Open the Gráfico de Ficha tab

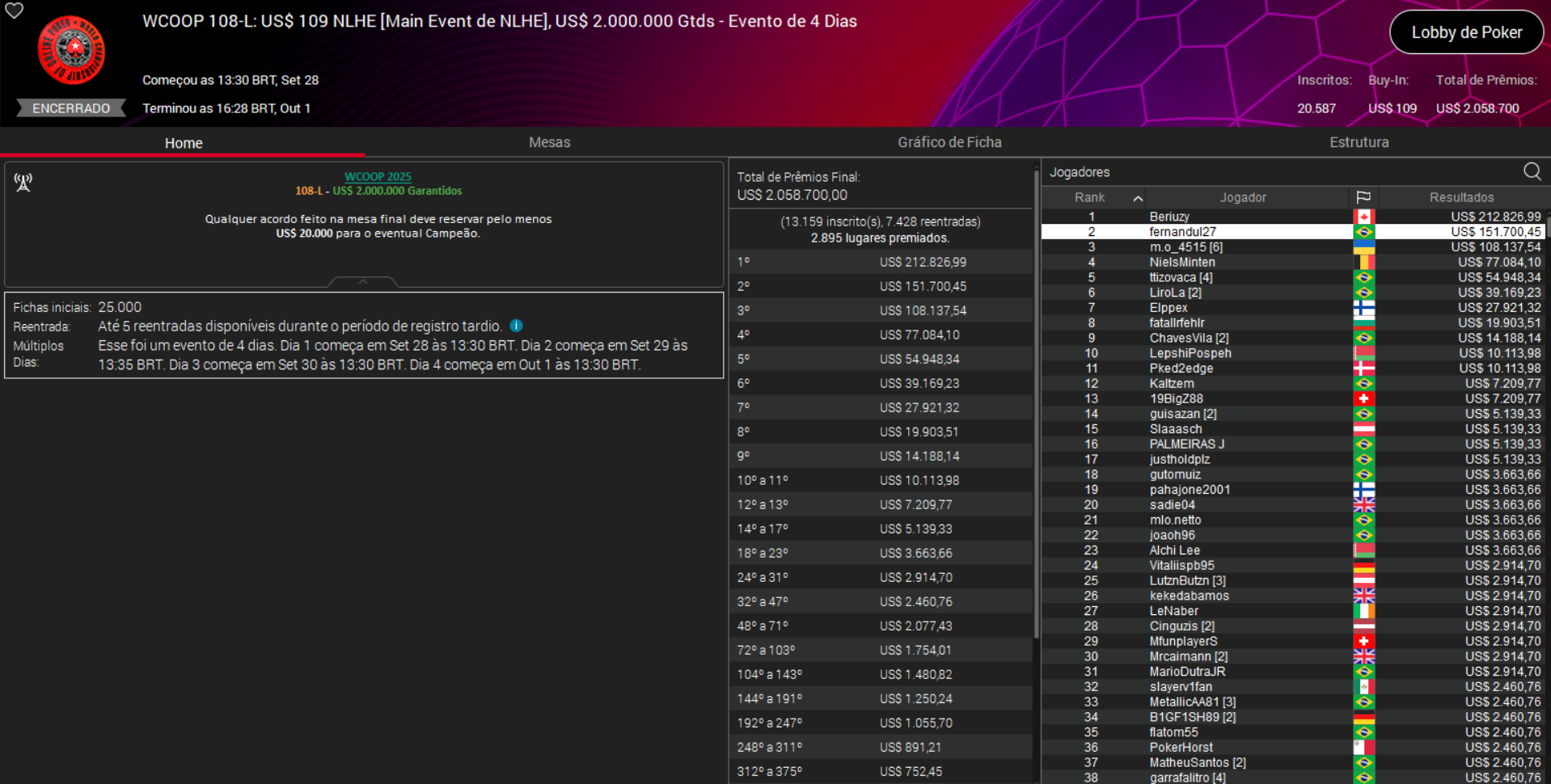pyautogui.click(x=949, y=142)
